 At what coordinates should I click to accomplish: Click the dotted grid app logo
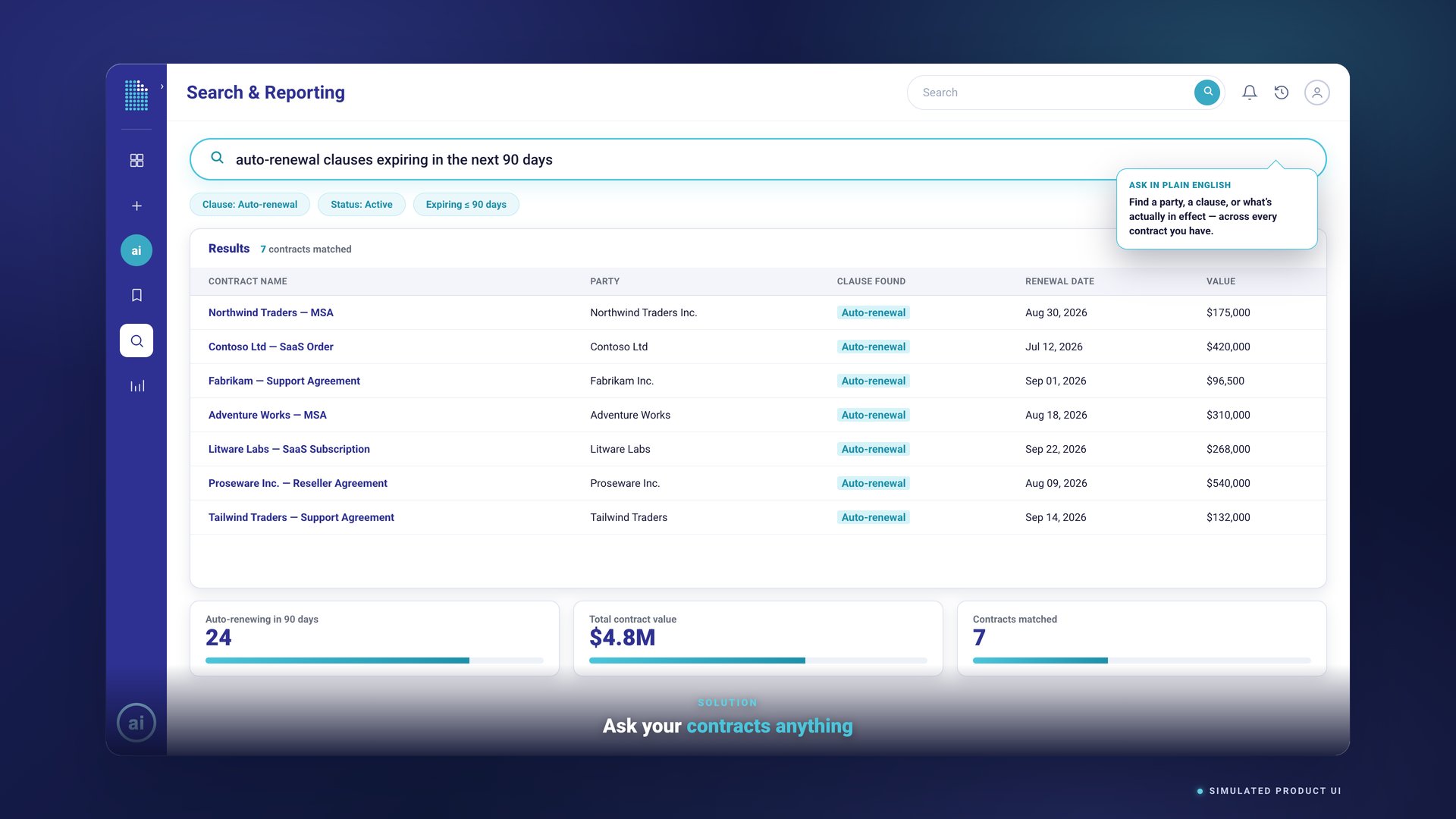pos(136,96)
